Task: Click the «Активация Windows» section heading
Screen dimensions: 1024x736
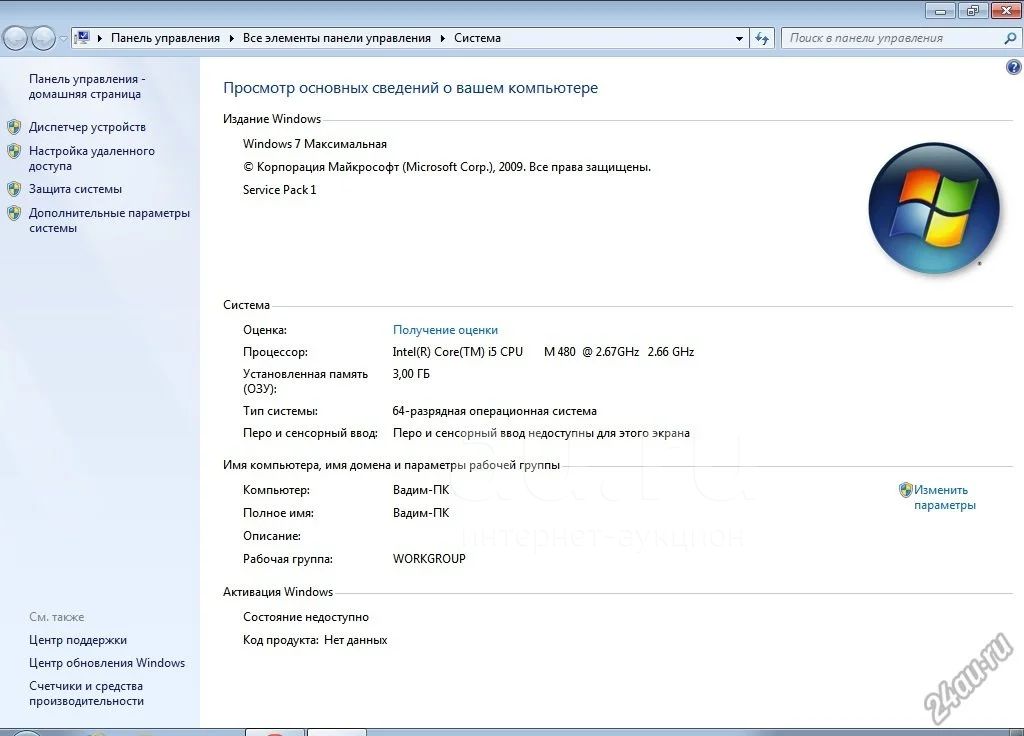Action: pyautogui.click(x=278, y=592)
